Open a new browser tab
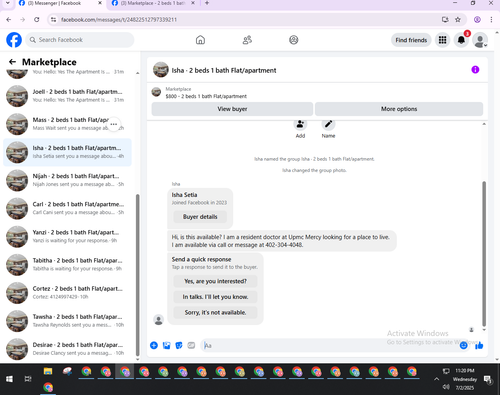 207,3
